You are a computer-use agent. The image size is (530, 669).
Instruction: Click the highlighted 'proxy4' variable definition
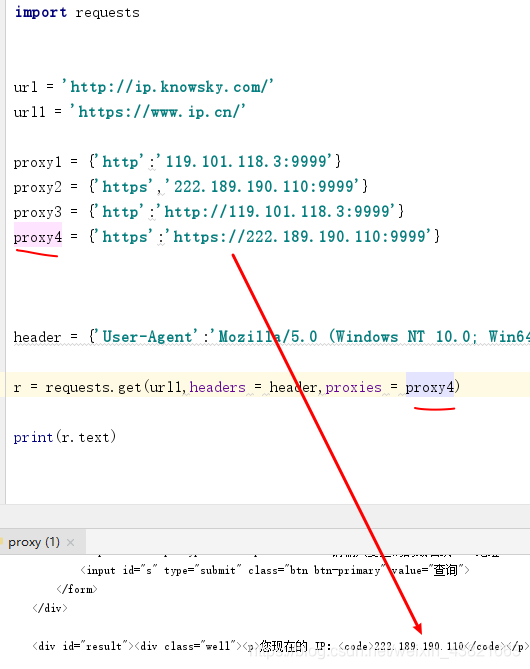(38, 237)
